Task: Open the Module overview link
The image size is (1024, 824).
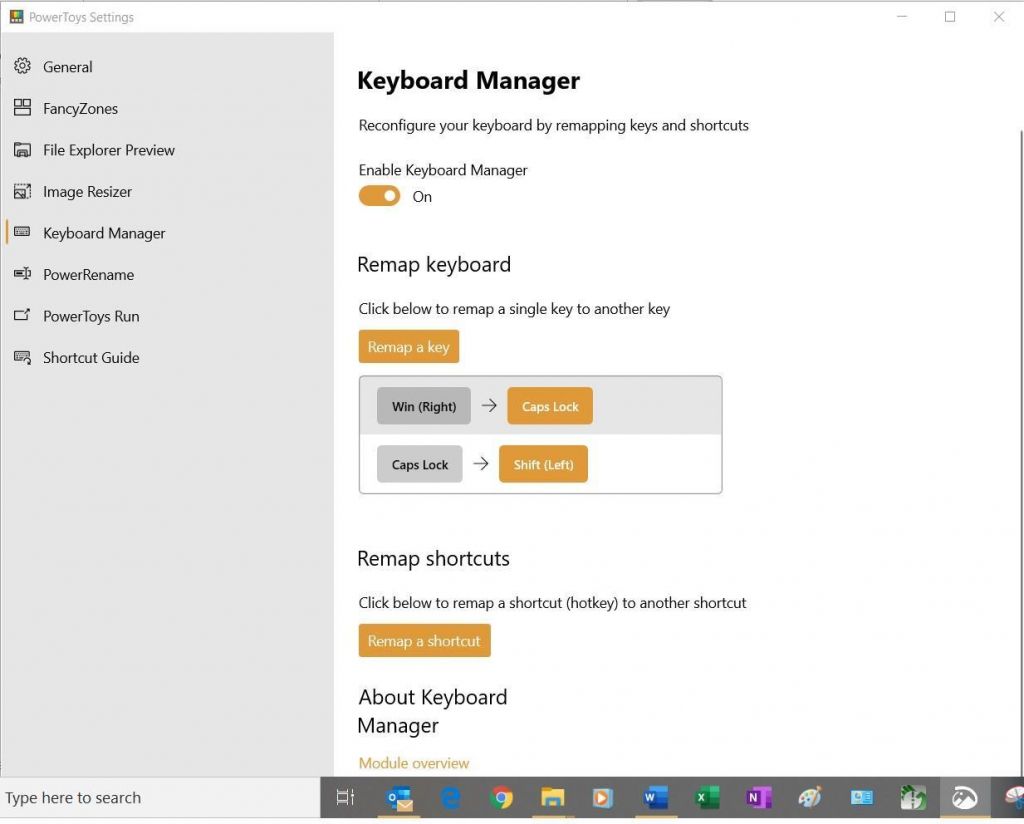Action: point(413,762)
